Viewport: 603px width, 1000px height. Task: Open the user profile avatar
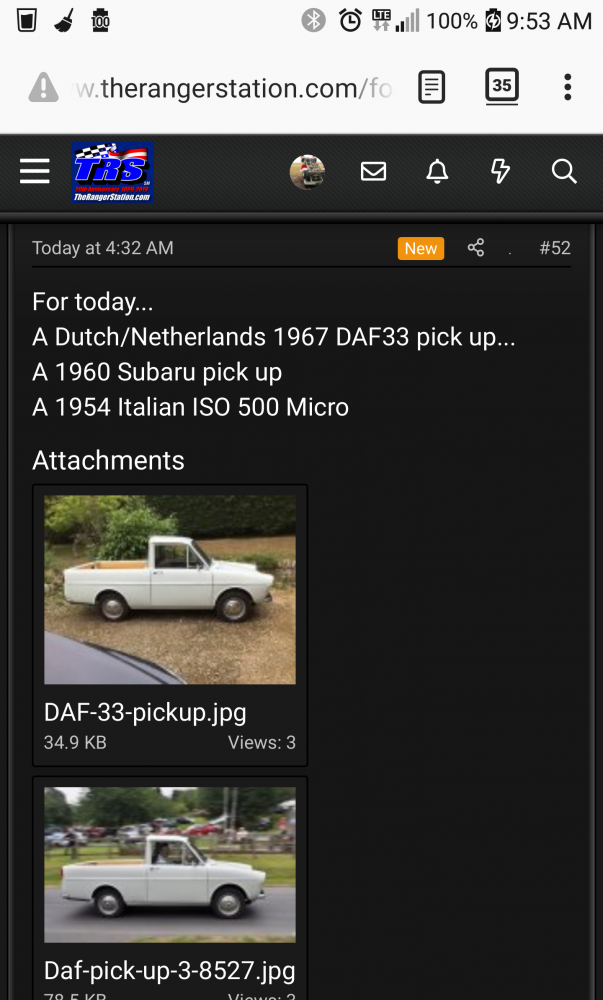tap(307, 172)
